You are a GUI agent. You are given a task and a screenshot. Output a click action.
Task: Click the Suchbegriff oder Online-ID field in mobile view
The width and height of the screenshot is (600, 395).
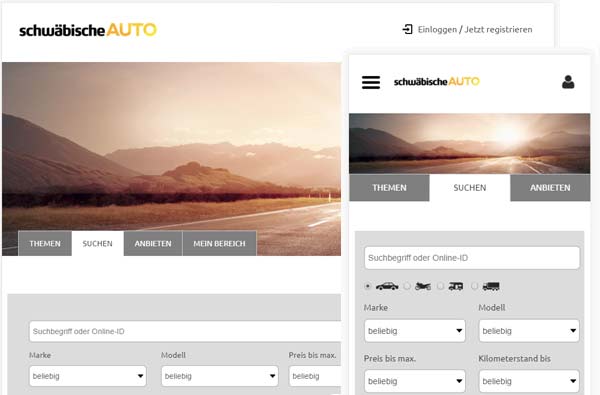[x=472, y=258]
